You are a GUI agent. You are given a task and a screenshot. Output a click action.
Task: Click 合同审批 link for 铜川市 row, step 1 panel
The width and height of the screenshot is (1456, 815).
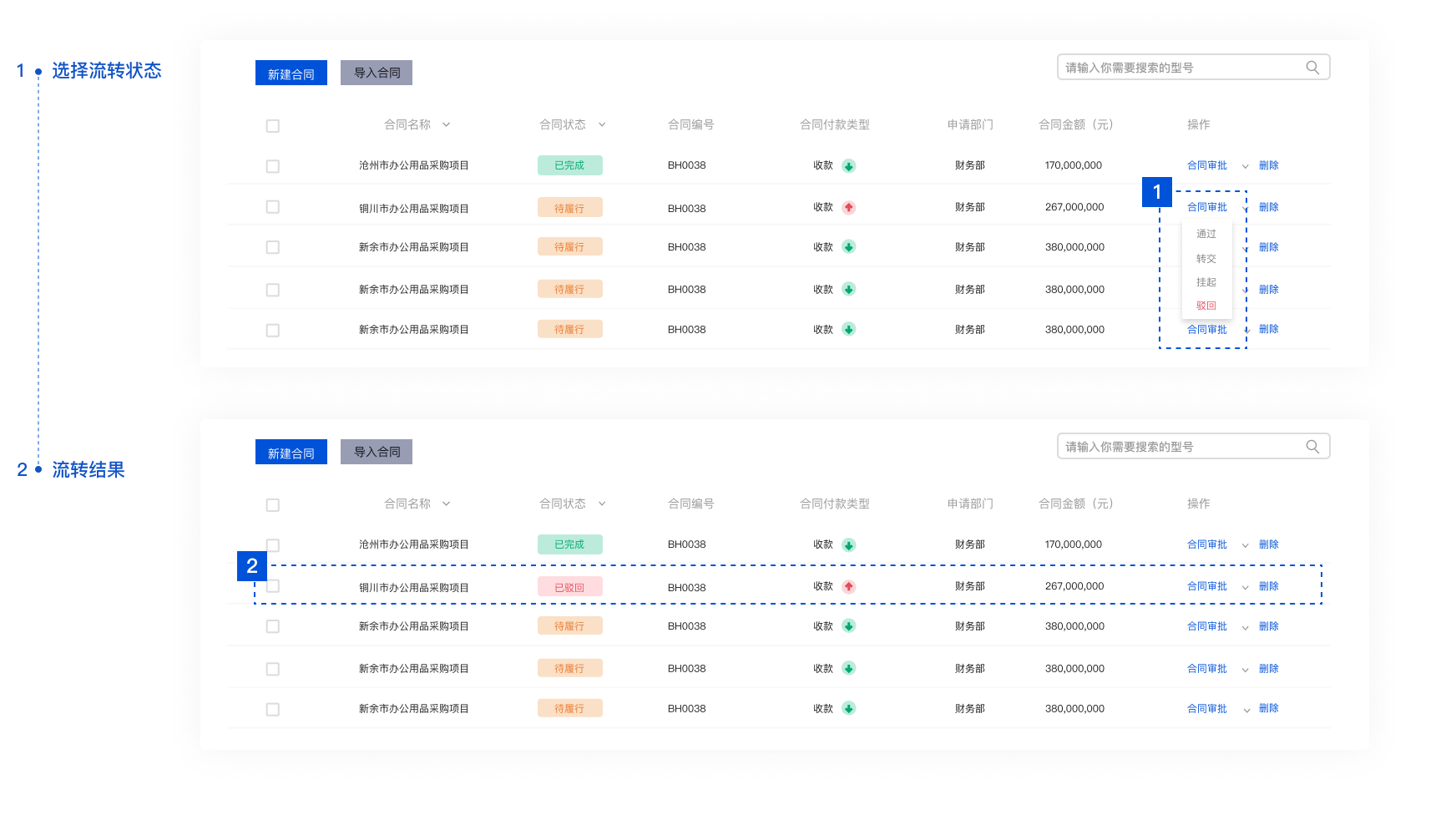(x=1207, y=207)
